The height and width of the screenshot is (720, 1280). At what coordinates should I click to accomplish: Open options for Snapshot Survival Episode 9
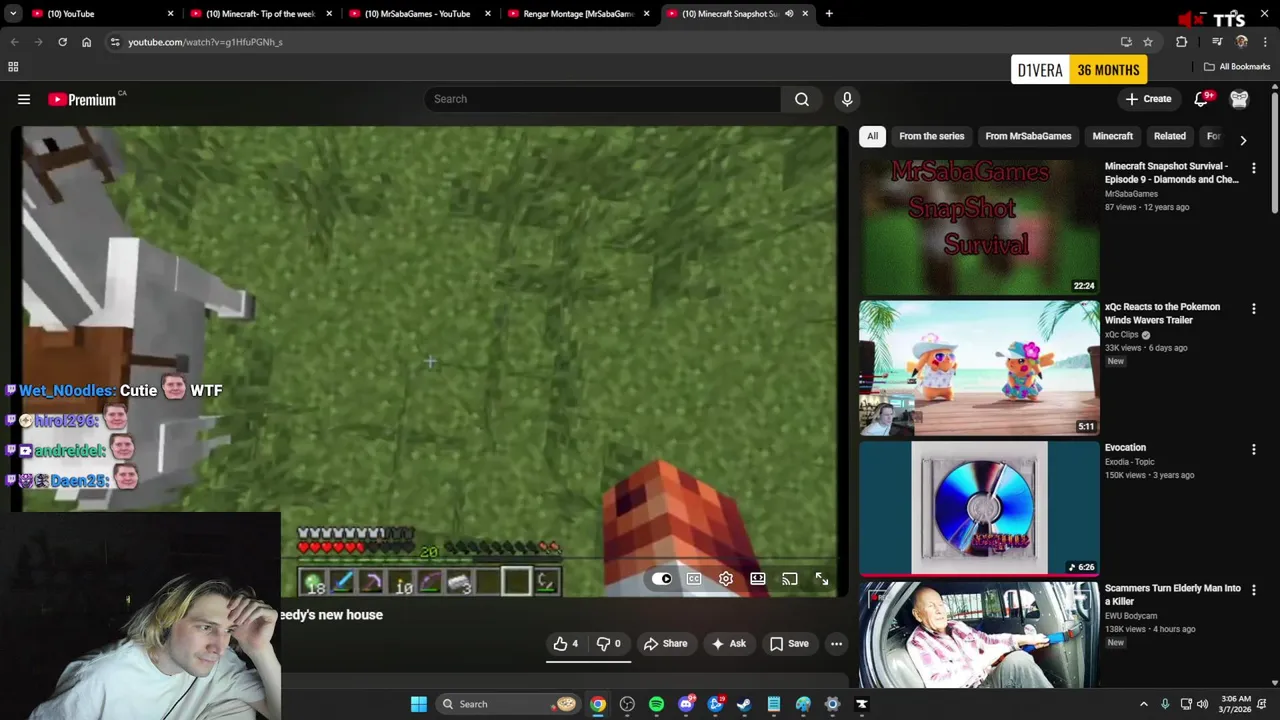click(1253, 168)
